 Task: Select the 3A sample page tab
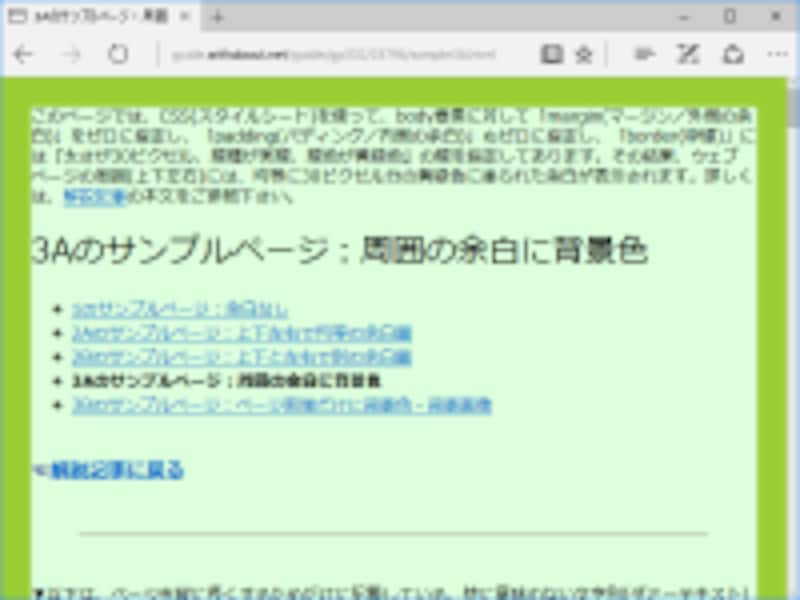click(101, 17)
